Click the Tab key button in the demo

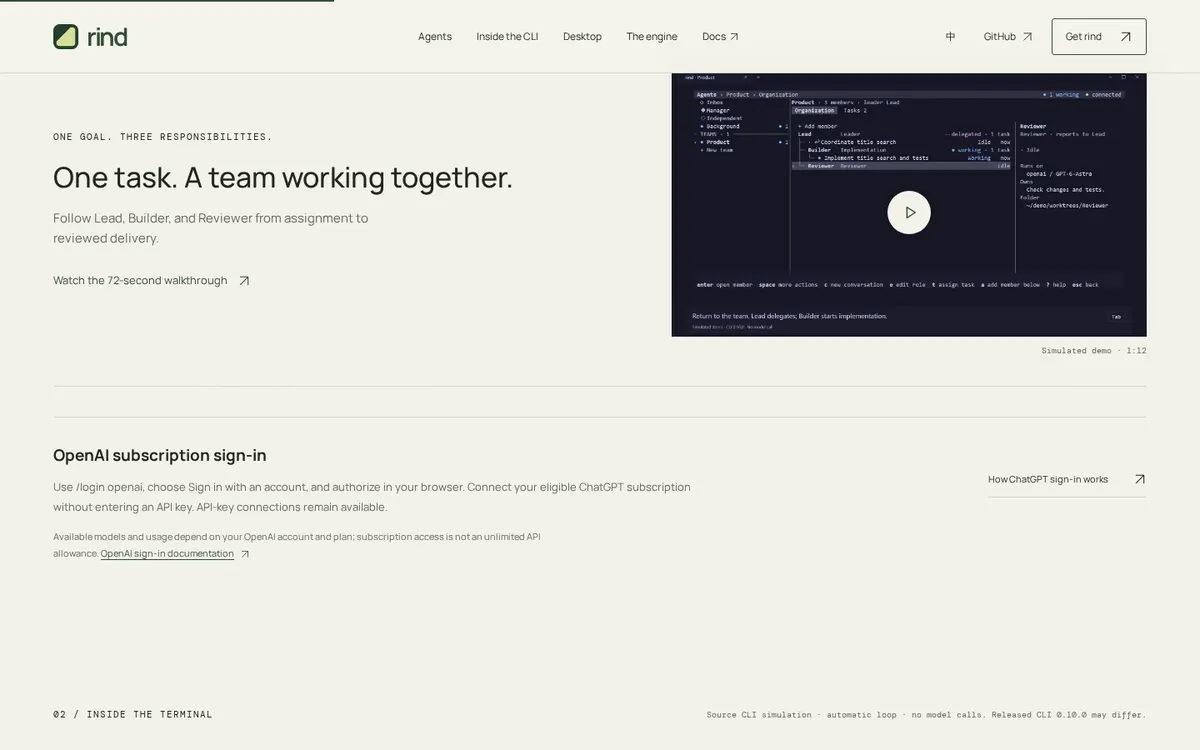[x=1116, y=317]
